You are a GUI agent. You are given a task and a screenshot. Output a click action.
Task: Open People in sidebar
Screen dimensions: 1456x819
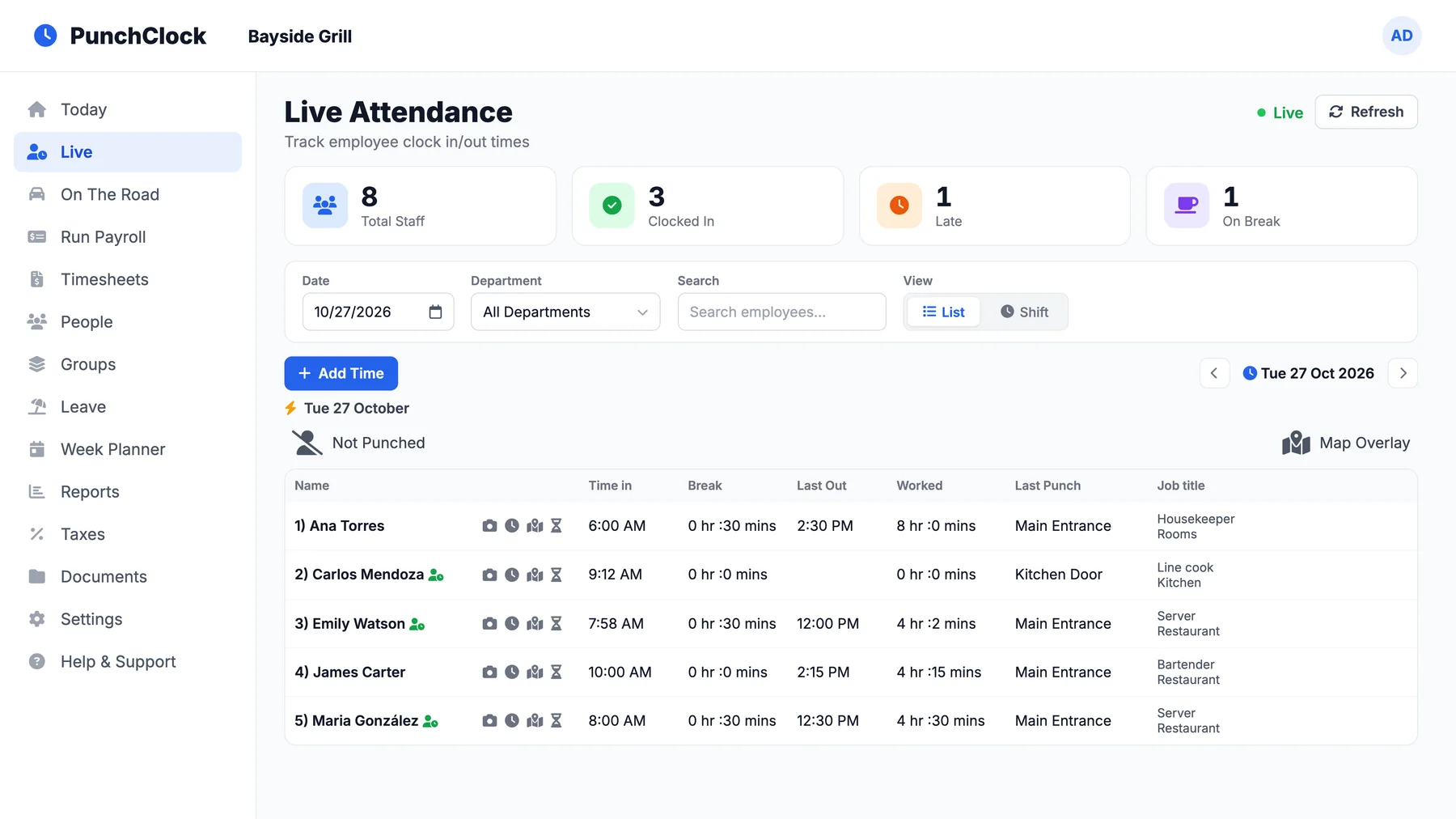click(x=128, y=322)
